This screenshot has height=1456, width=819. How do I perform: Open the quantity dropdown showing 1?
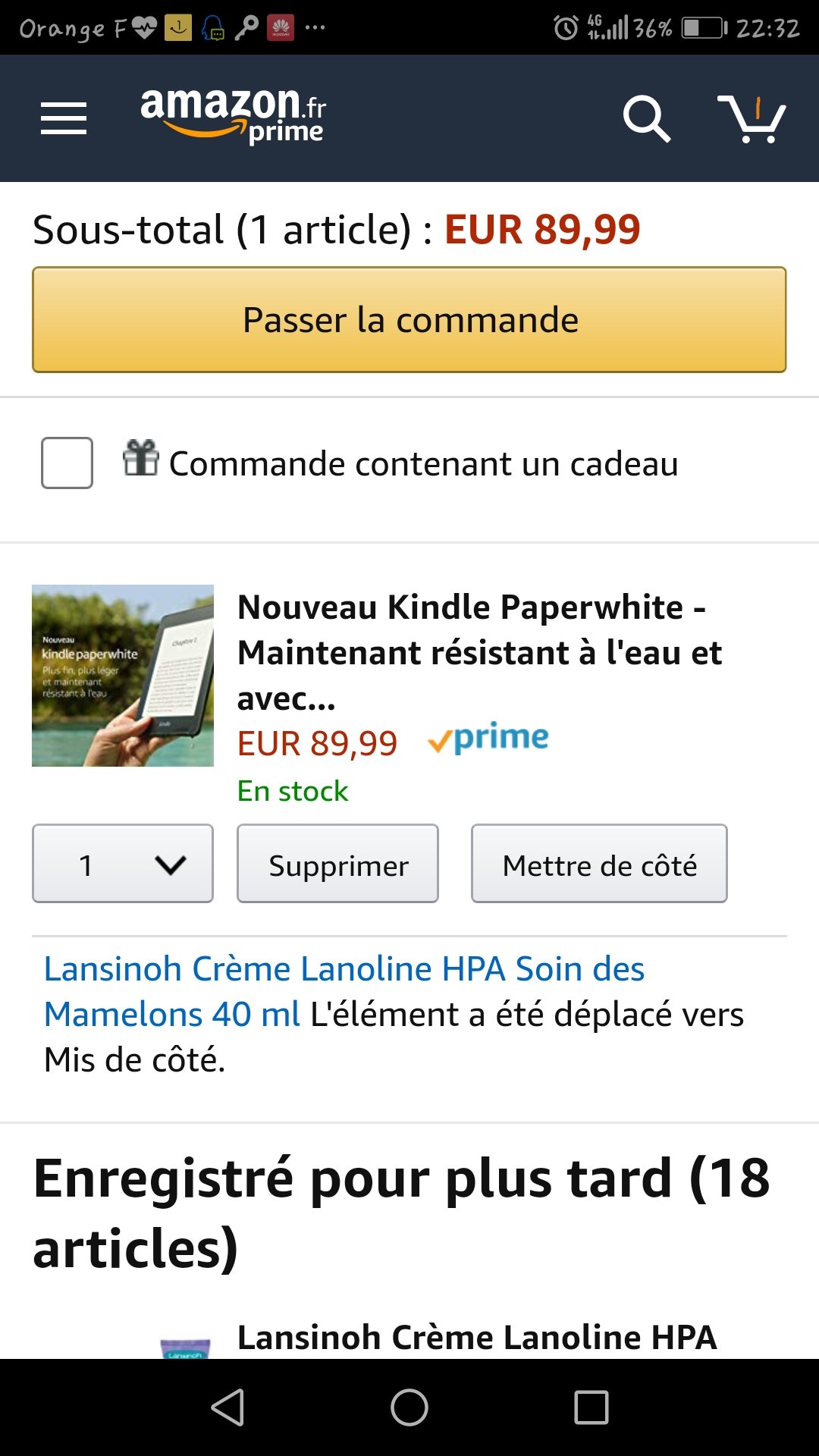(123, 864)
